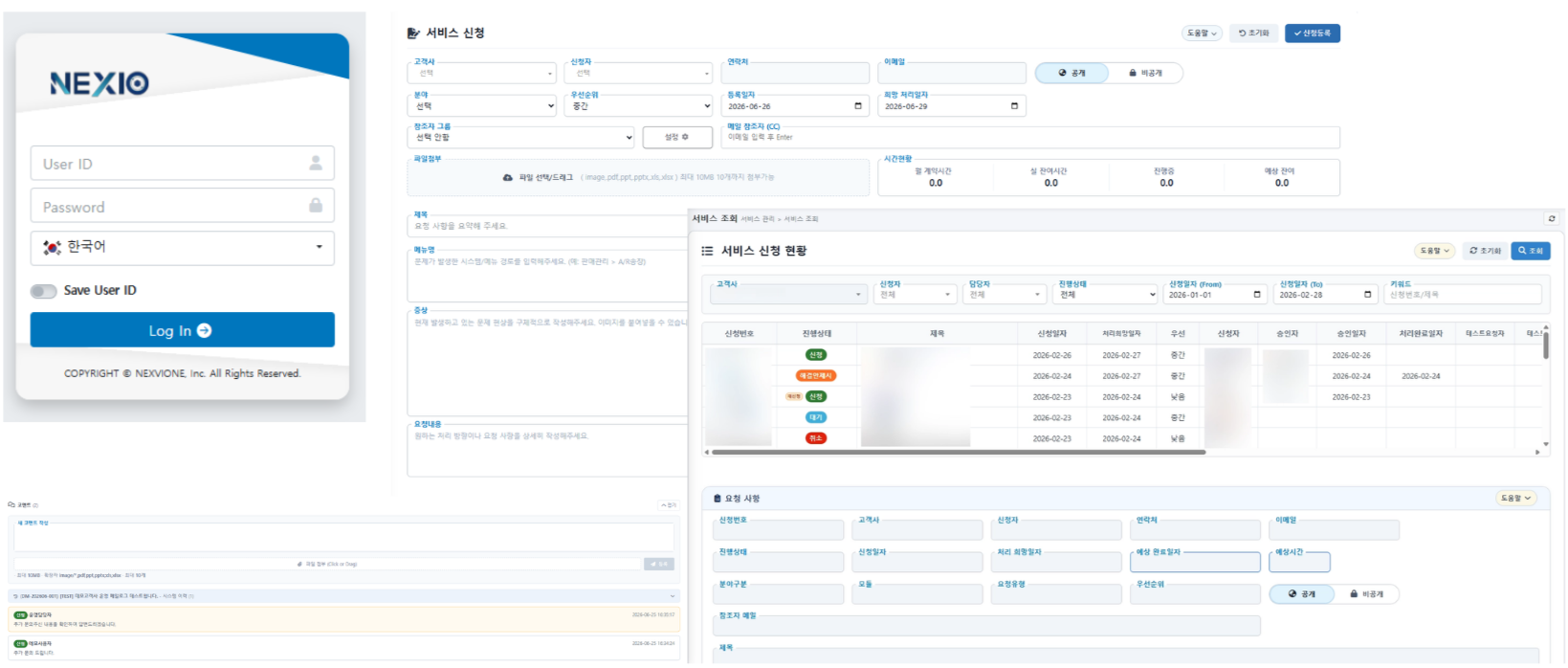Click the green 신청 status badge in the first row

click(x=816, y=355)
